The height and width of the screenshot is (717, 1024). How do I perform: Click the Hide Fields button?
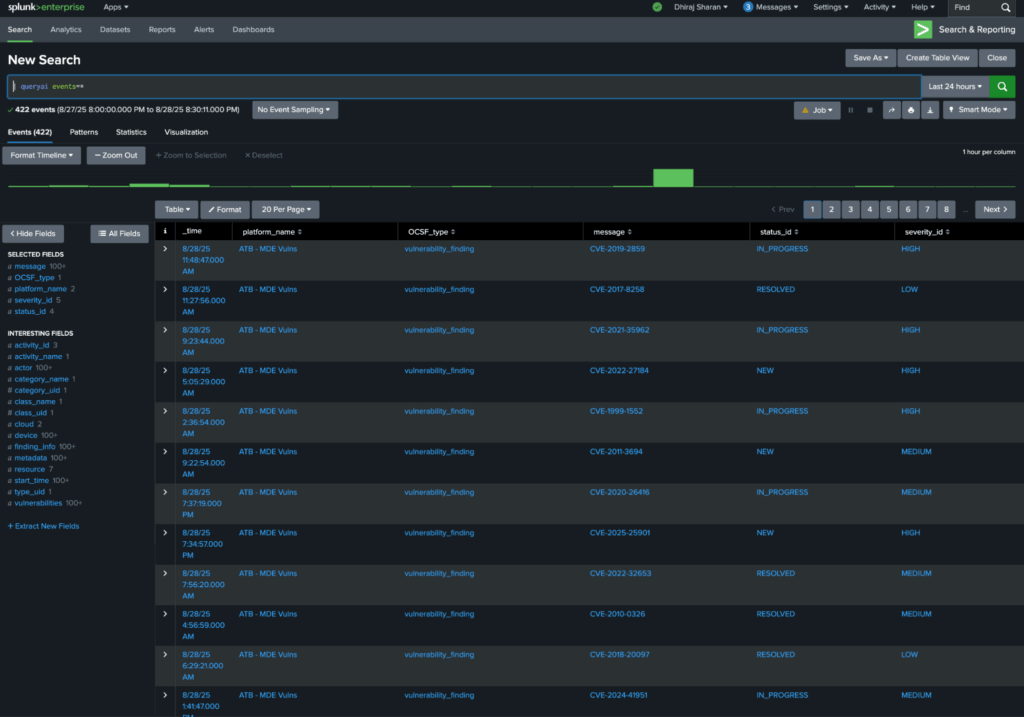coord(33,234)
